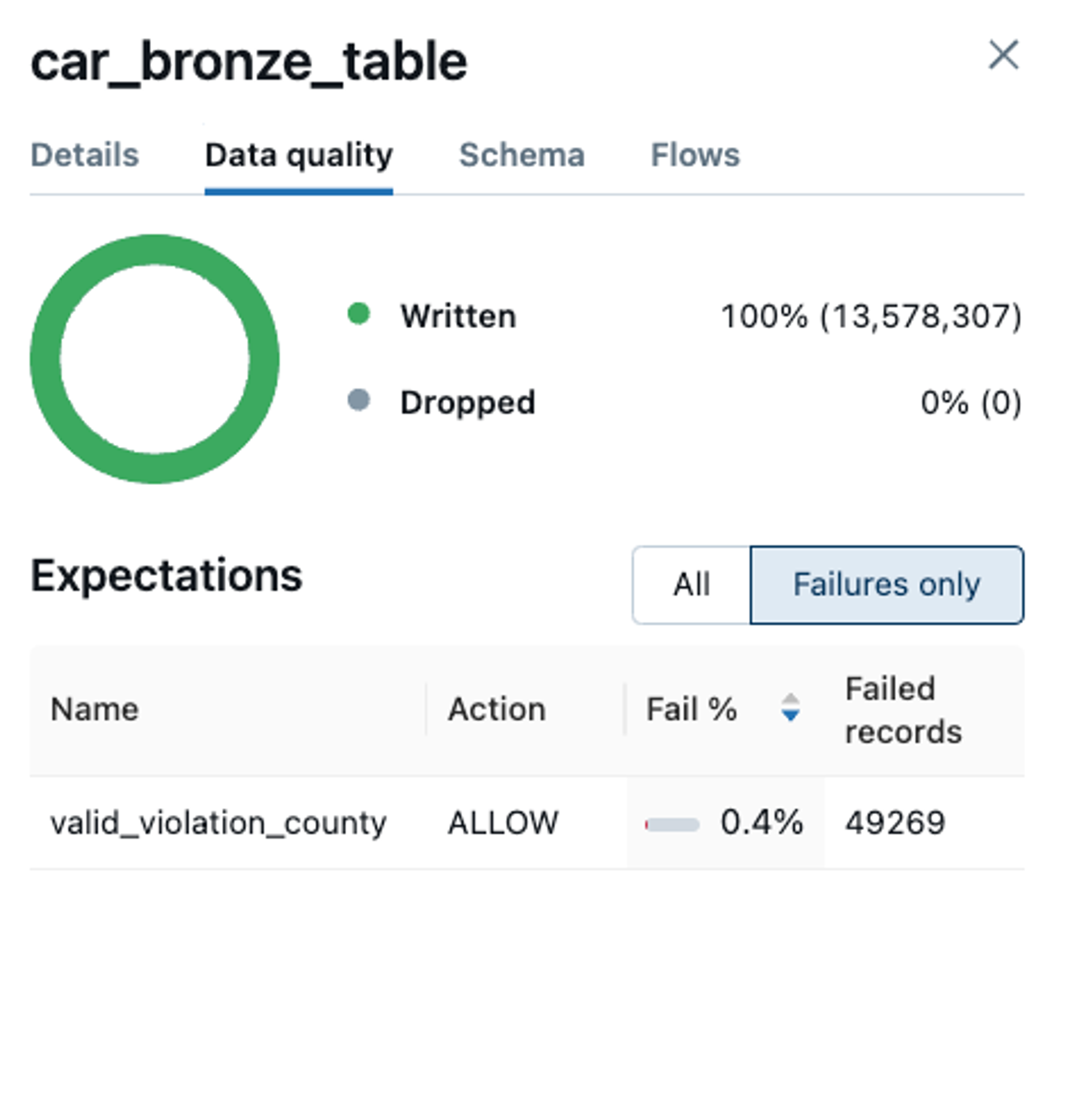Show All expectations

click(x=692, y=584)
